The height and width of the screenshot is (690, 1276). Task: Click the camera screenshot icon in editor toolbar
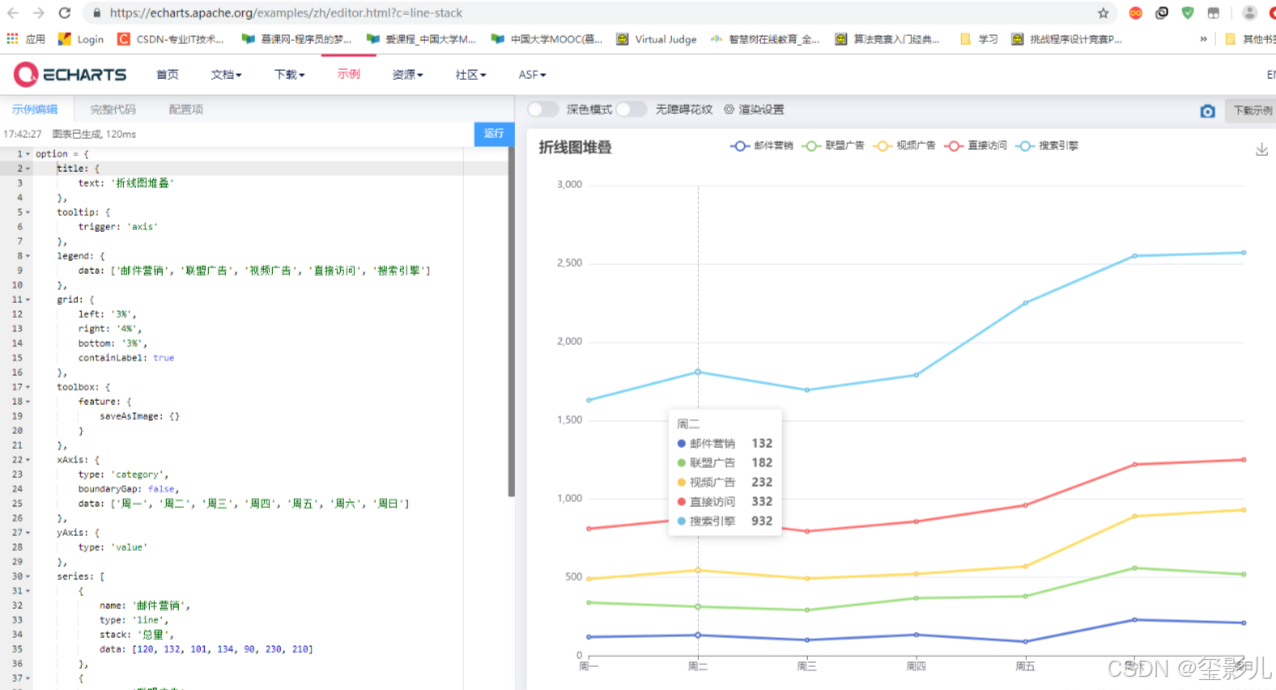1207,111
